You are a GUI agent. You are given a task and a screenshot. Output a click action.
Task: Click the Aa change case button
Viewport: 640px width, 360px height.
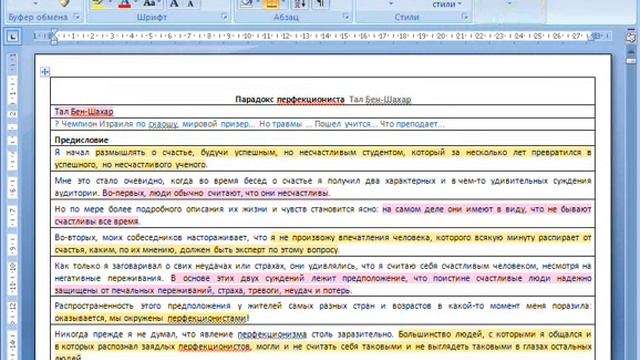pyautogui.click(x=150, y=4)
